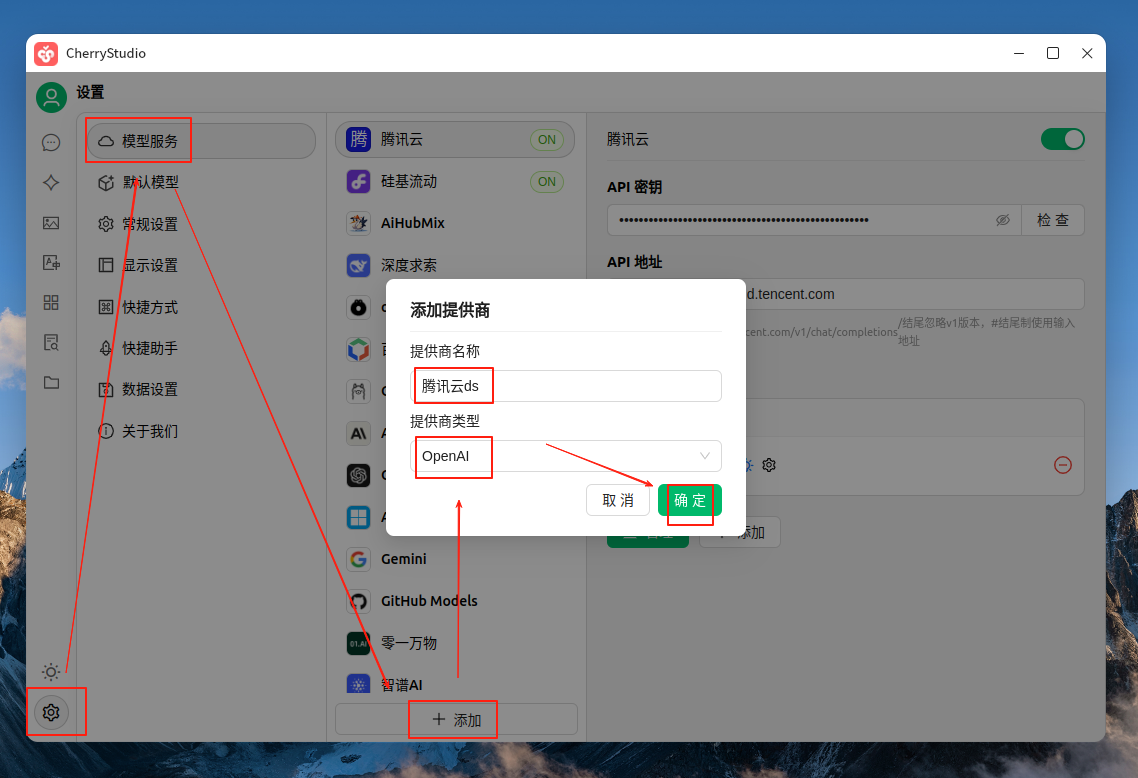This screenshot has height=778, width=1138.
Task: Open the knowledge base search icon
Action: click(51, 343)
